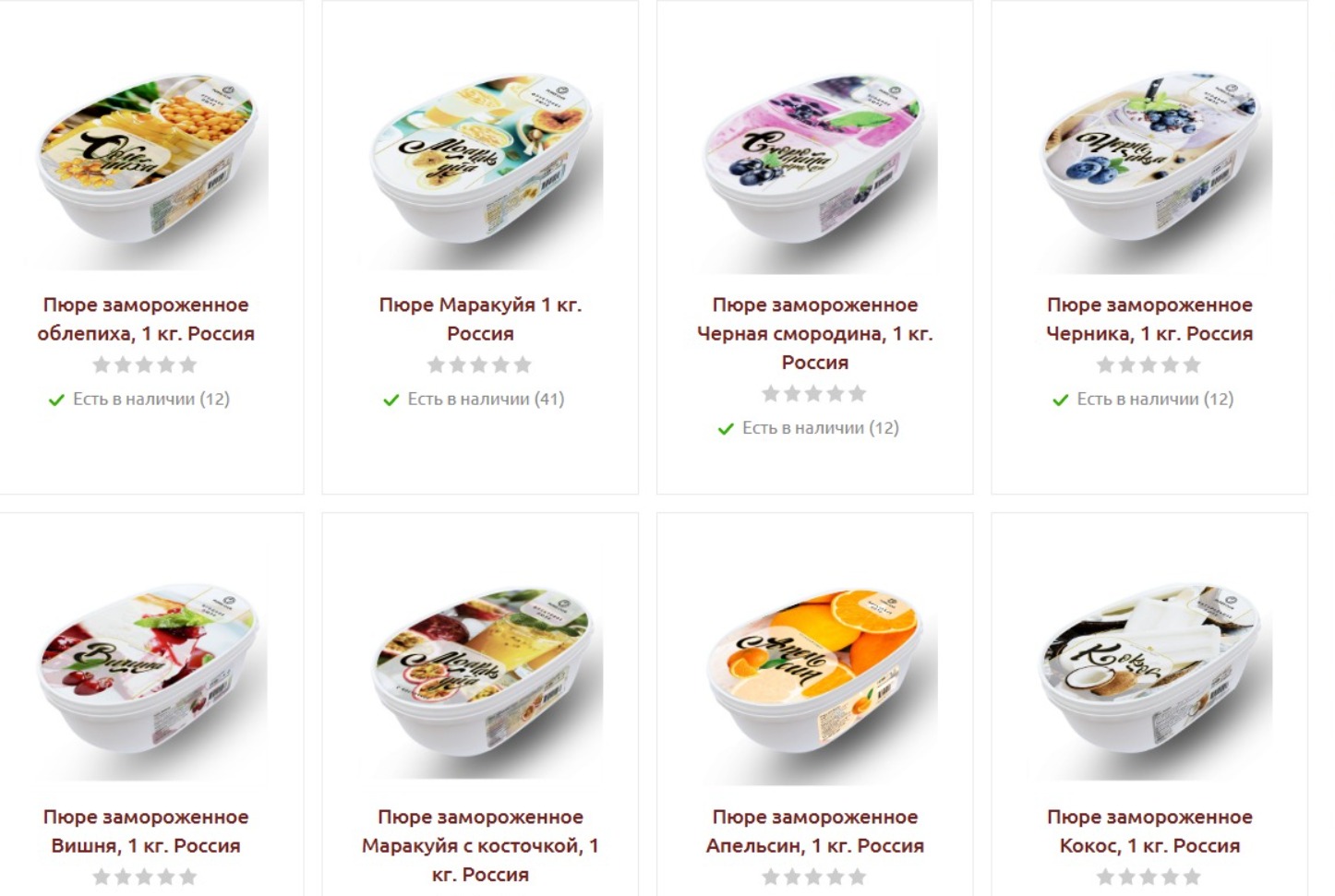This screenshot has height=896, width=1335.
Task: Click green availability checkmark under Черная смородина
Action: 726,429
